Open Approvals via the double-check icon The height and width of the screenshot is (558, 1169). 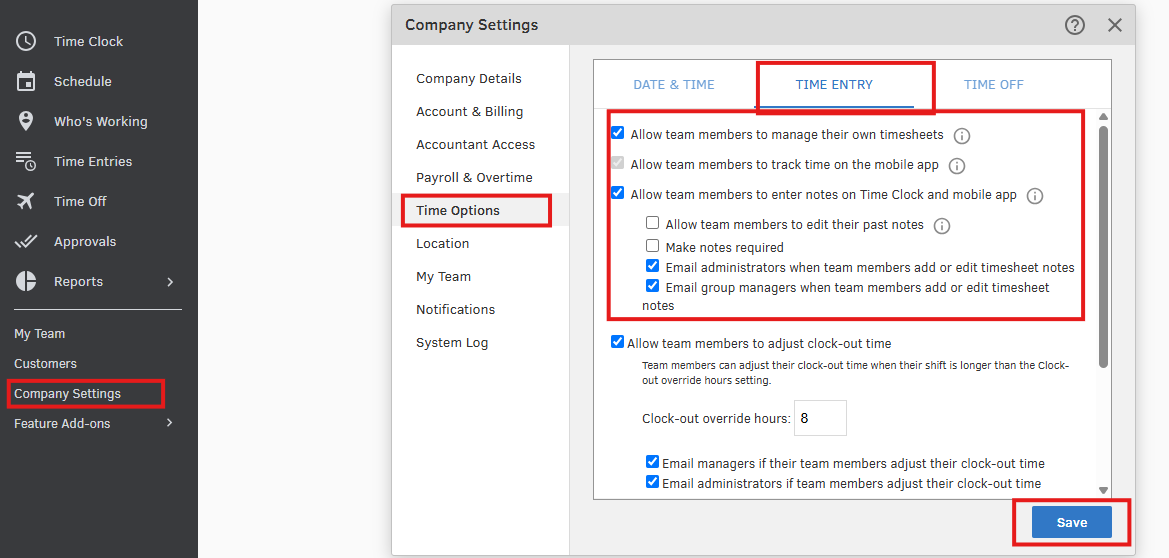pyautogui.click(x=26, y=241)
